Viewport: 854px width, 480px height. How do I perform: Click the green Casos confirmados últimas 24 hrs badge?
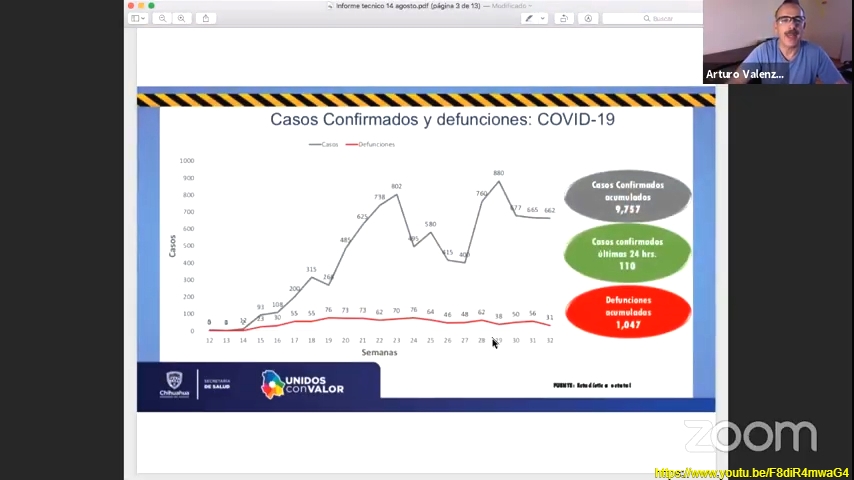point(627,254)
